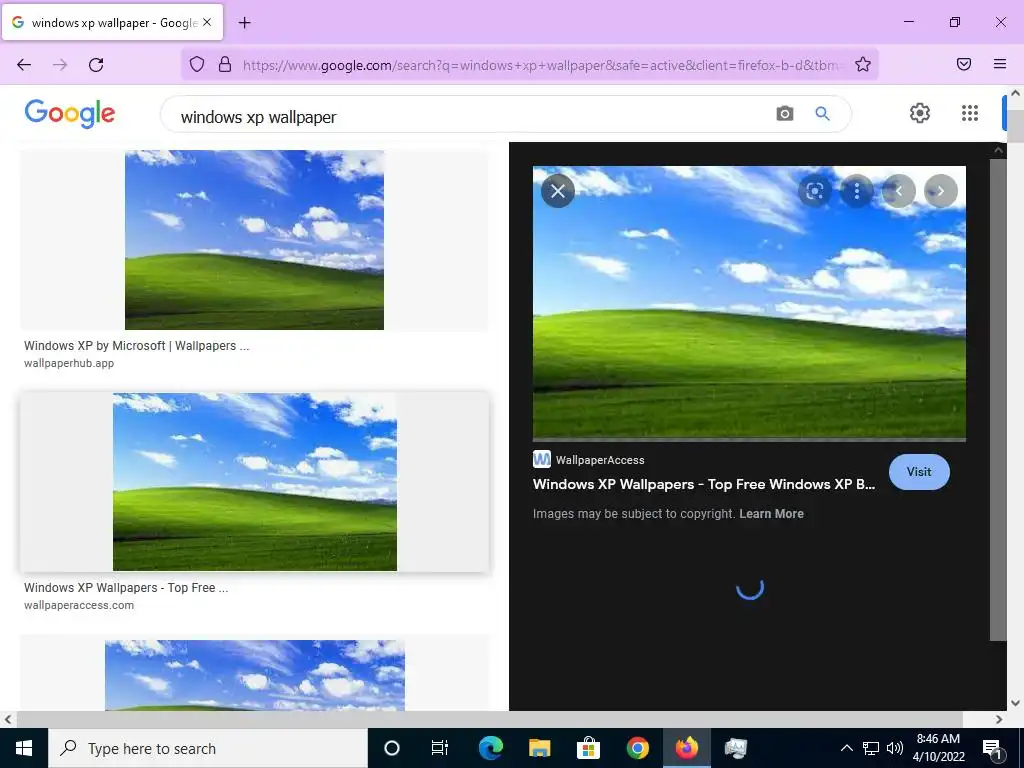Viewport: 1024px width, 768px height.
Task: Close the windows xp wallpaper tab
Action: click(x=207, y=22)
